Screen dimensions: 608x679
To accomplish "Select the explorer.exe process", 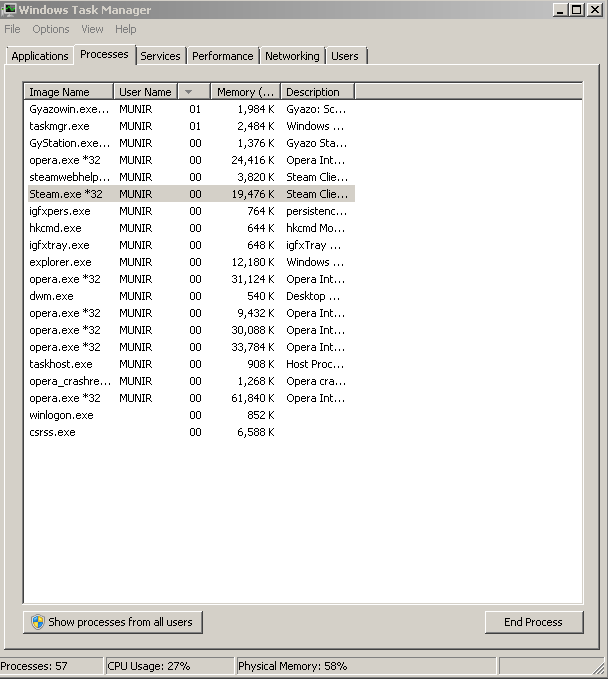I will (x=191, y=262).
